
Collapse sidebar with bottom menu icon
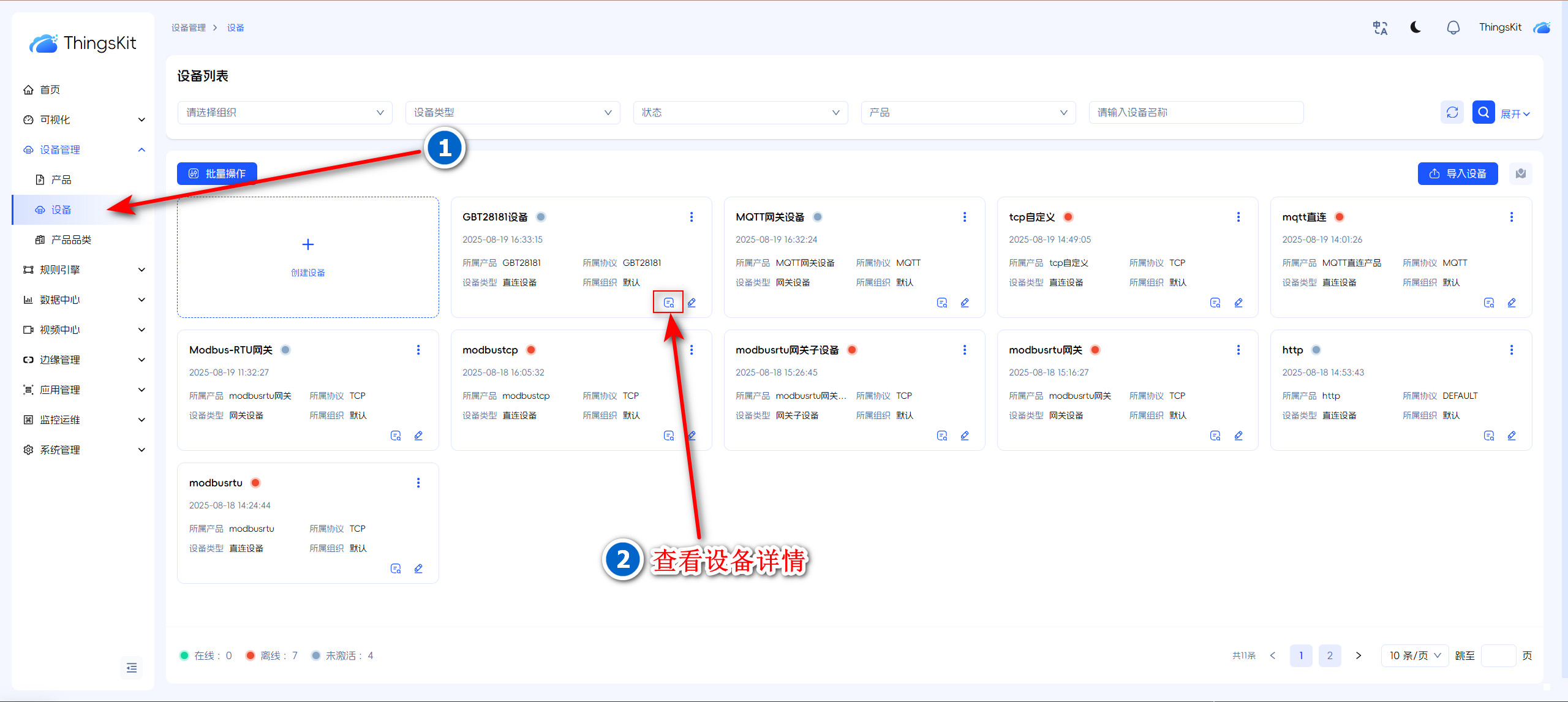point(132,668)
